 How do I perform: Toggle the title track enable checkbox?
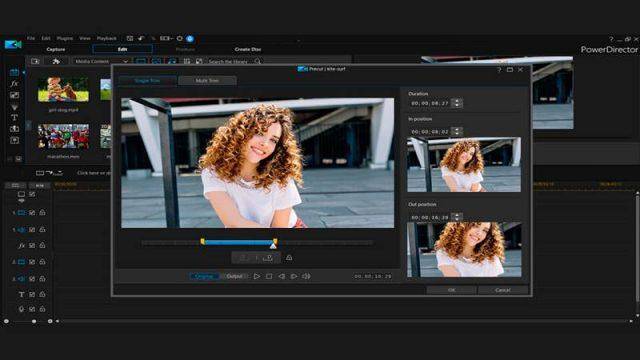[x=32, y=294]
